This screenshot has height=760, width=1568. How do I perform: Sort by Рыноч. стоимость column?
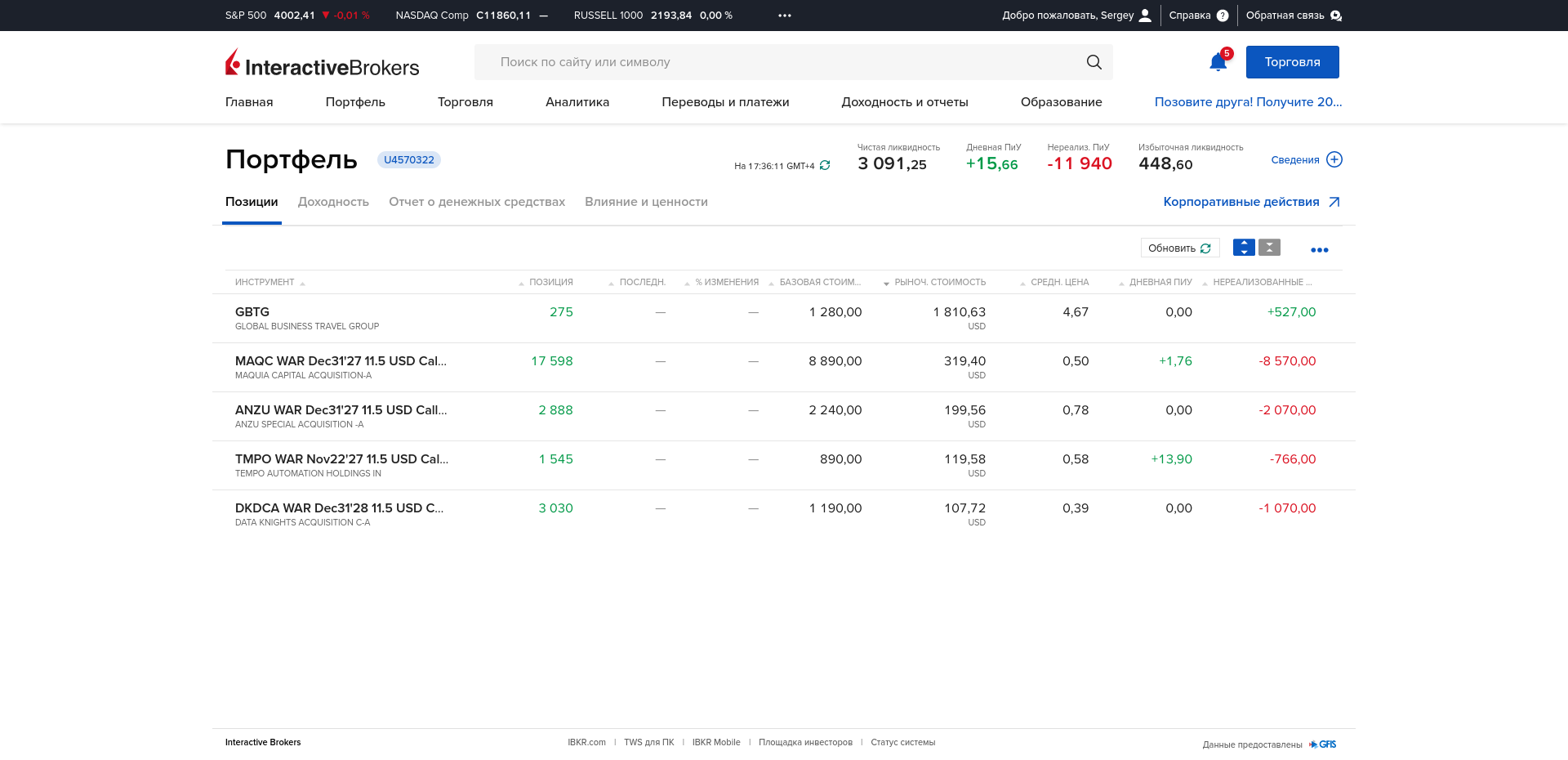click(940, 282)
